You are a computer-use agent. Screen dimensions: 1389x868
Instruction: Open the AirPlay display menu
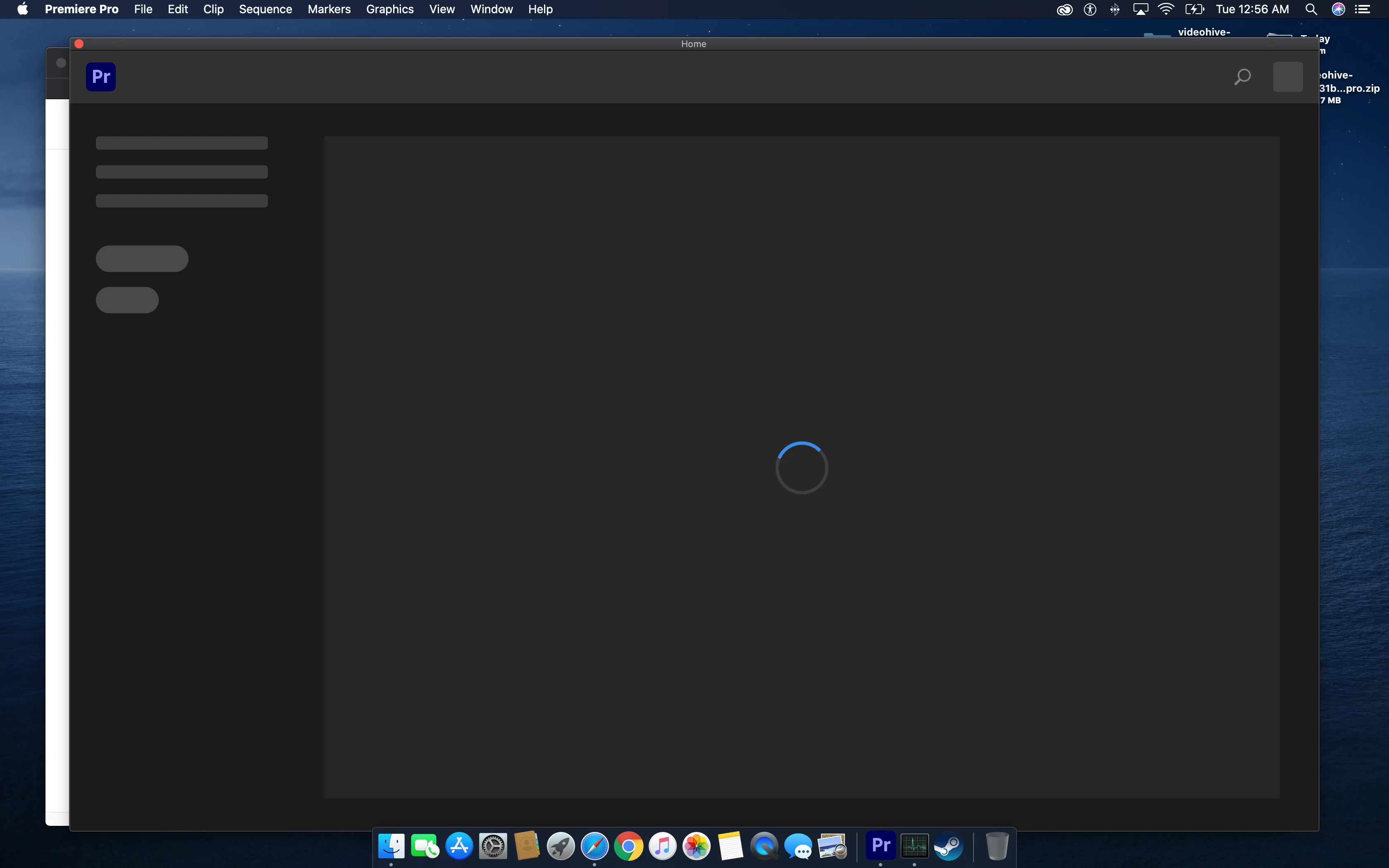coord(1140,9)
